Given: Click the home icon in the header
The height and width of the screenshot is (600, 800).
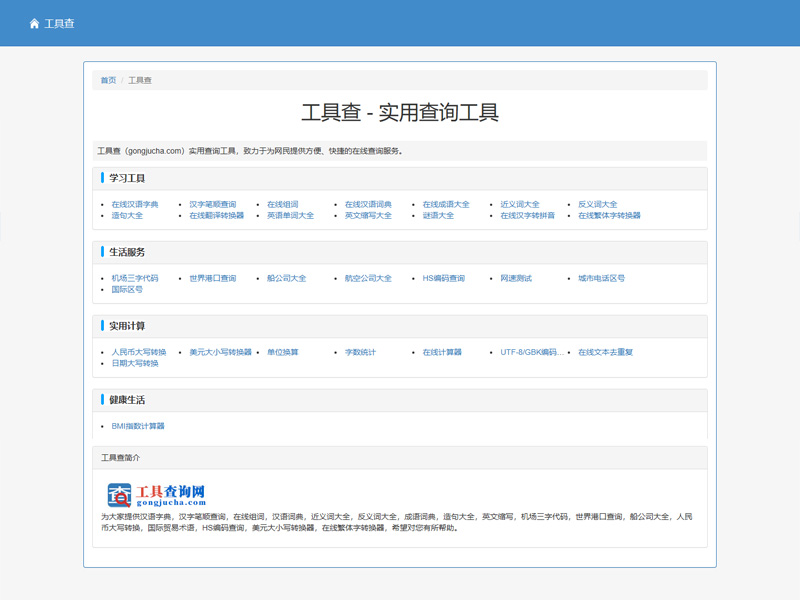Looking at the screenshot, I should tap(34, 23).
